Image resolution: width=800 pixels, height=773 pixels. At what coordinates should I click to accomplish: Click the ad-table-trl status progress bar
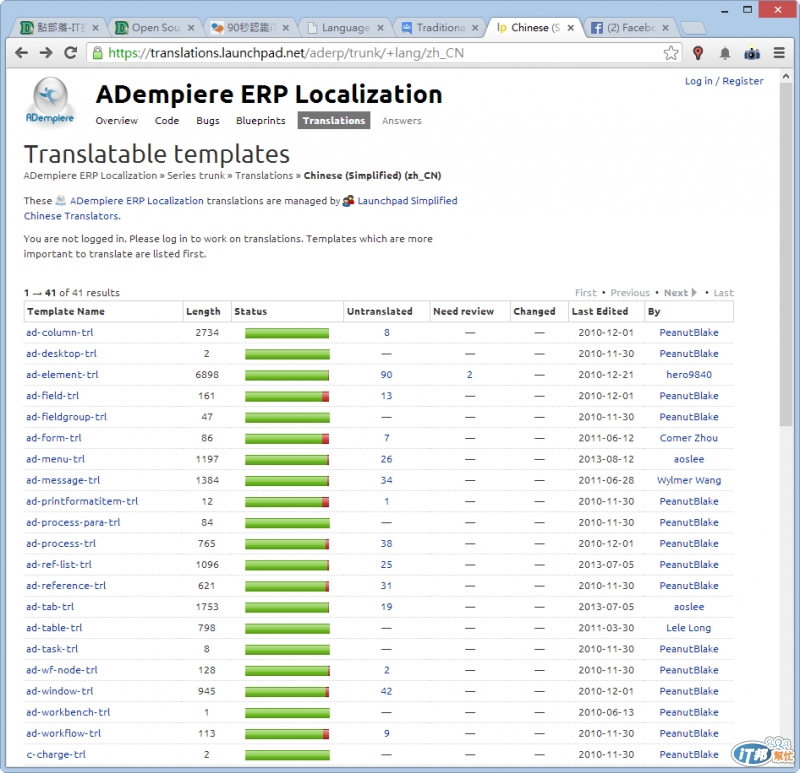tap(287, 628)
